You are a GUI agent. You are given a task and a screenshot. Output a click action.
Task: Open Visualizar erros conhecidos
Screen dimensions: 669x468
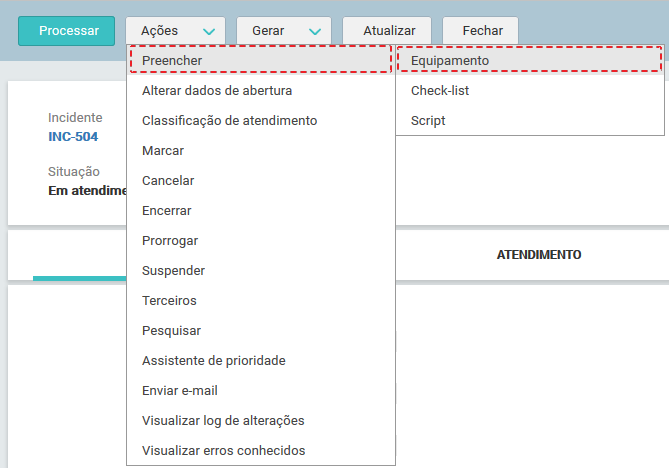261,451
